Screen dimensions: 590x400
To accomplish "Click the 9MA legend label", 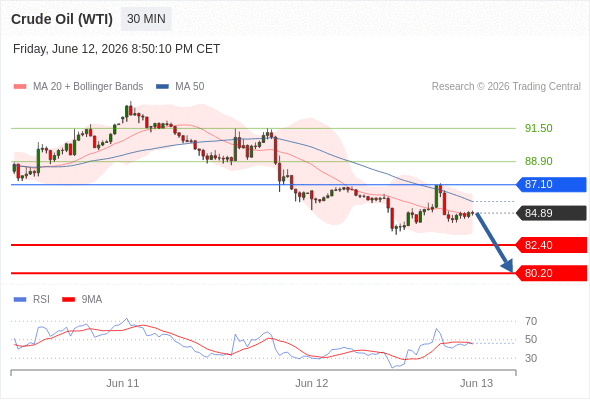I will [92, 300].
